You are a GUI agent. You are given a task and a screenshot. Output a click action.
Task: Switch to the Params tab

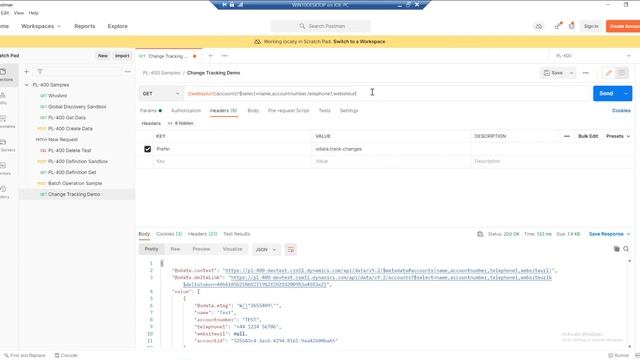click(151, 111)
